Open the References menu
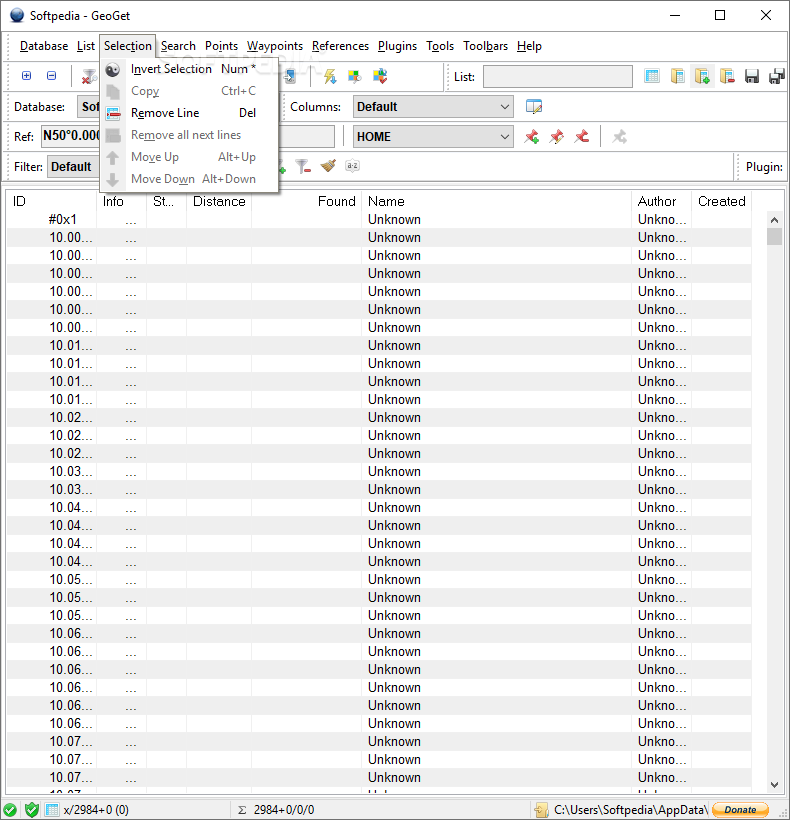This screenshot has width=790, height=820. click(x=340, y=46)
